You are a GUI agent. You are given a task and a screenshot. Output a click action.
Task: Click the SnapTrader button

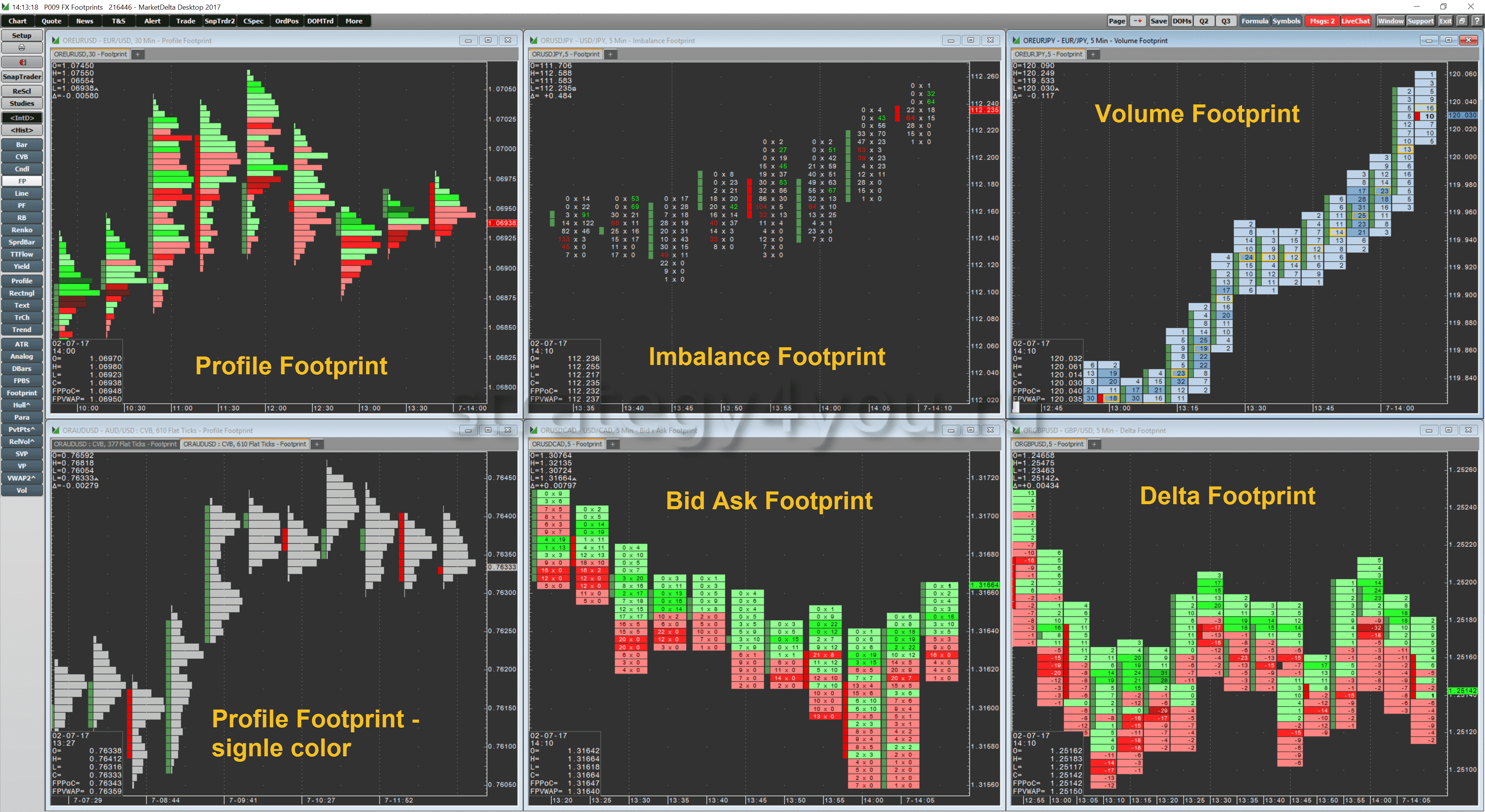coord(22,77)
